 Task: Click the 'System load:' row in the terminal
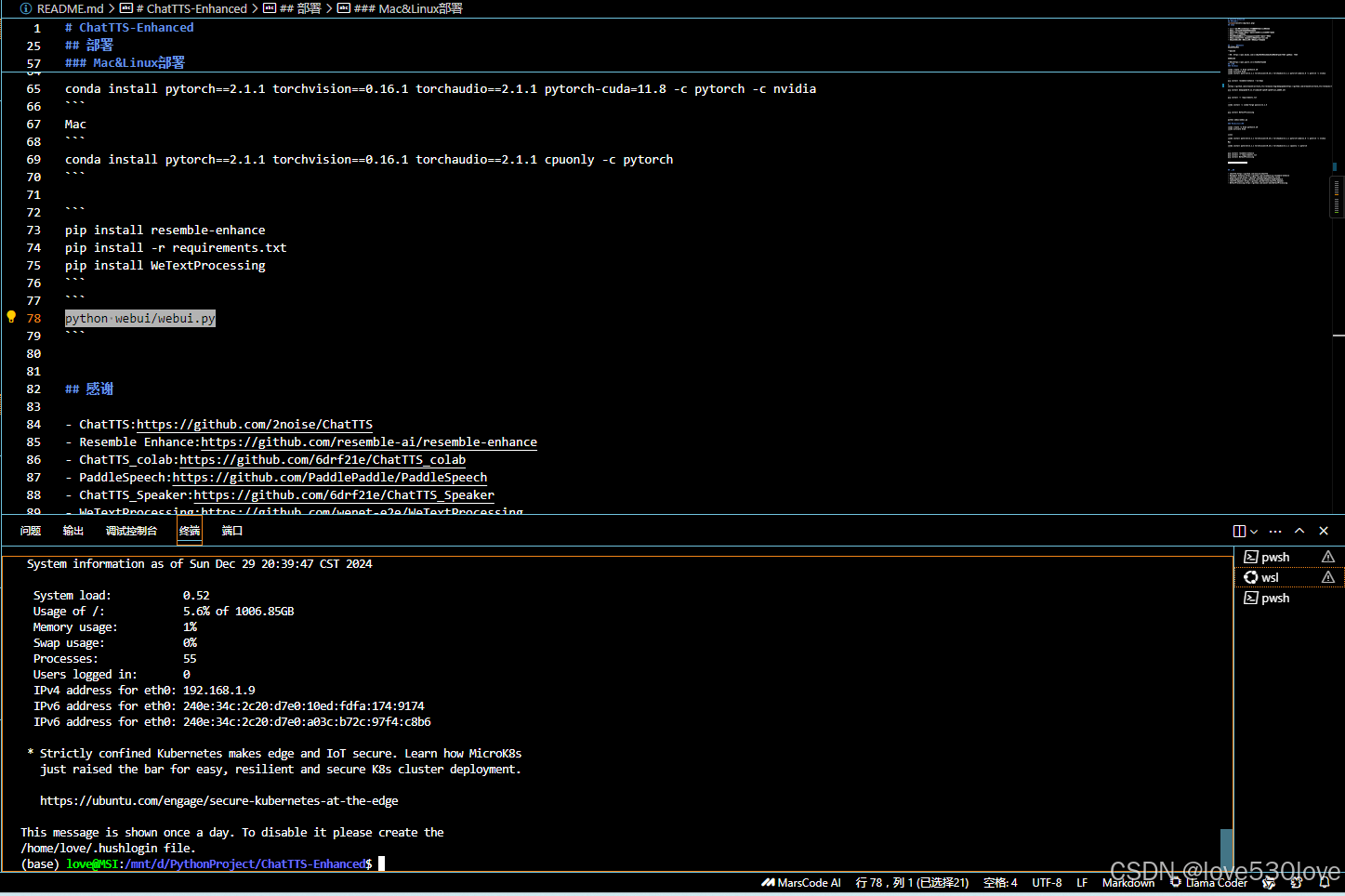click(x=122, y=595)
